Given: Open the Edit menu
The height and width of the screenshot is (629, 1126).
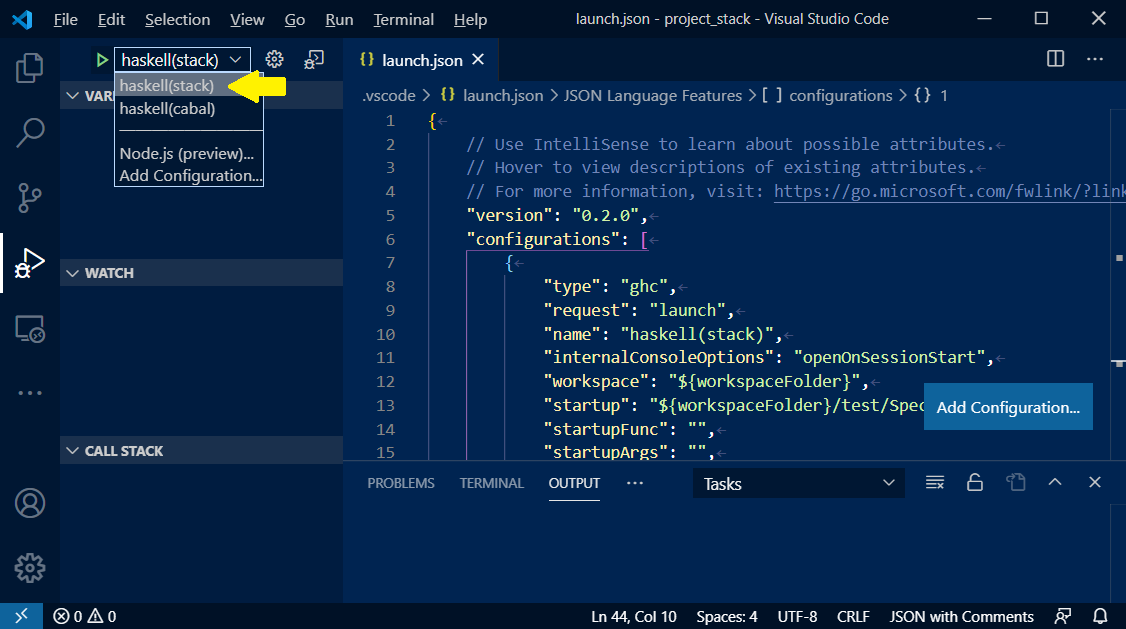Looking at the screenshot, I should pyautogui.click(x=111, y=19).
